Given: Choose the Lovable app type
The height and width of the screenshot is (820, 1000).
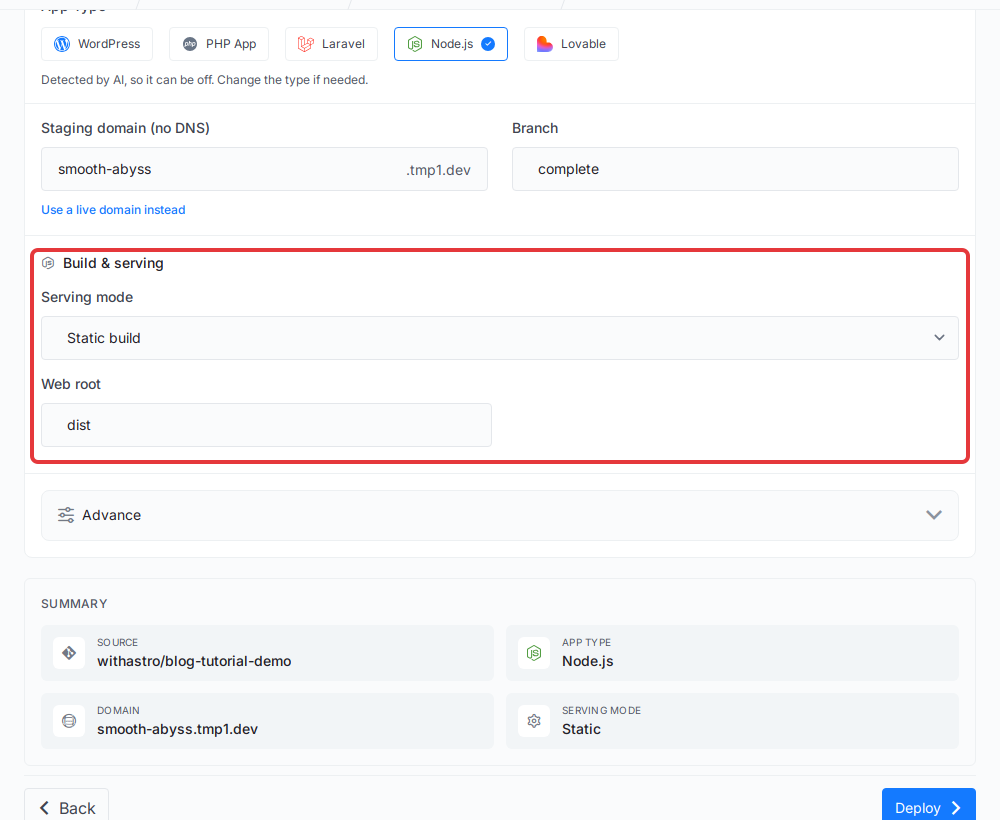Looking at the screenshot, I should [x=571, y=44].
